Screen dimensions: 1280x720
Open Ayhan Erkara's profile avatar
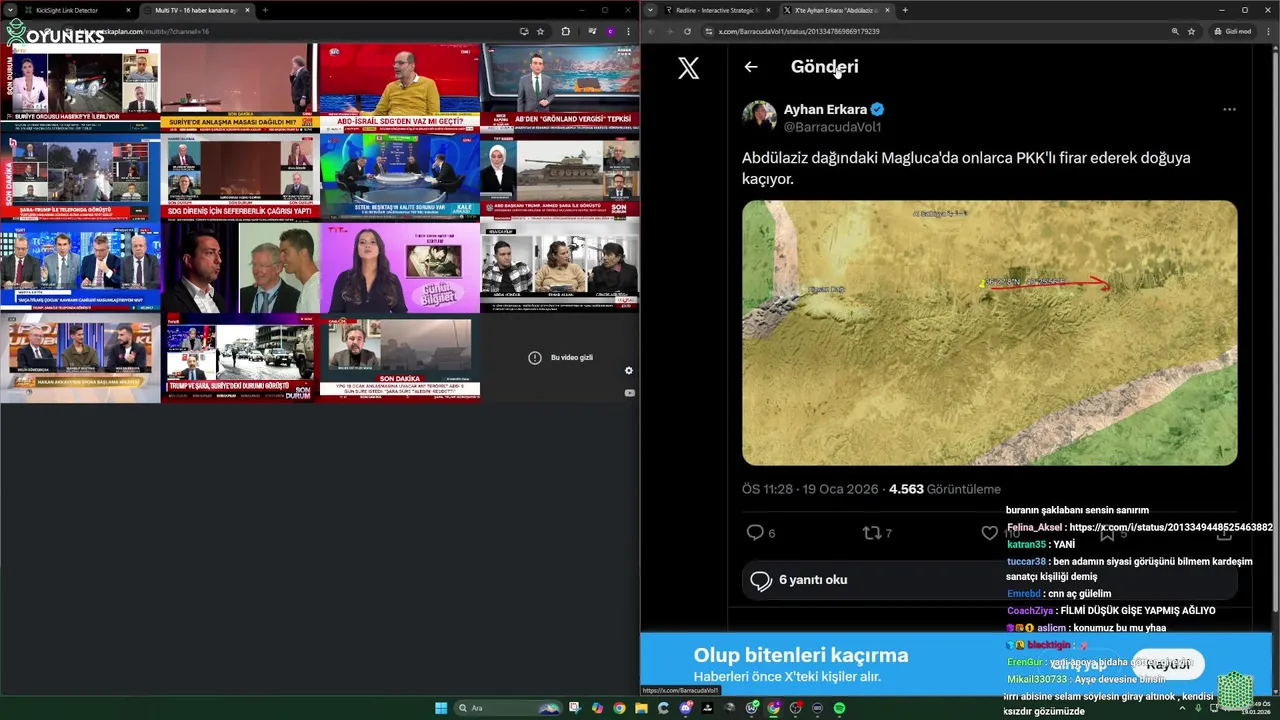[x=759, y=118]
